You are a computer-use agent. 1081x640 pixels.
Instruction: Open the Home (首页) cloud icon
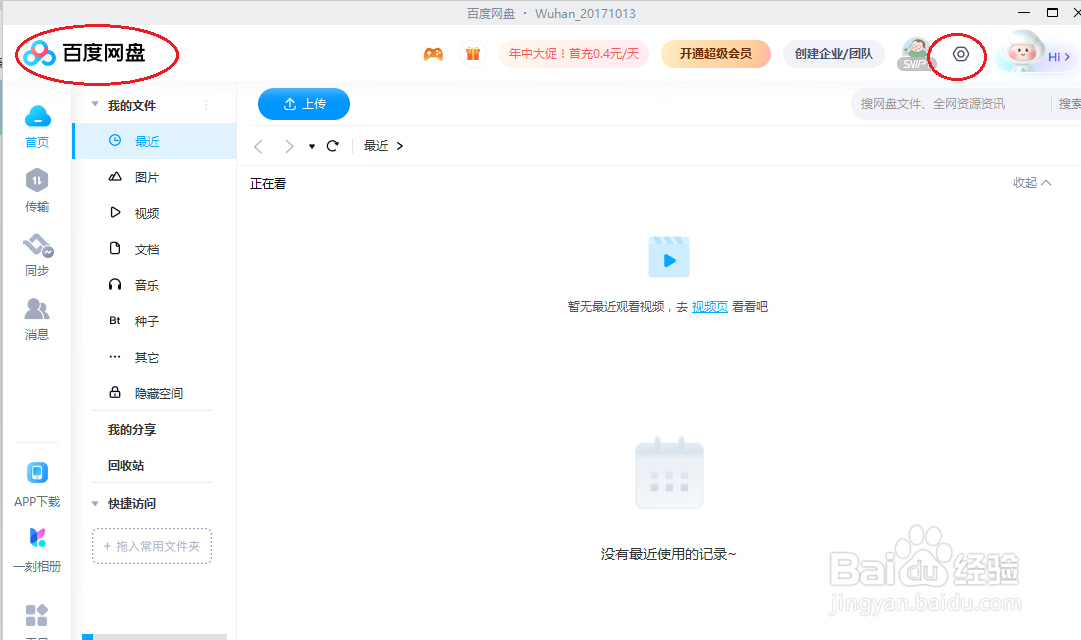[37, 117]
